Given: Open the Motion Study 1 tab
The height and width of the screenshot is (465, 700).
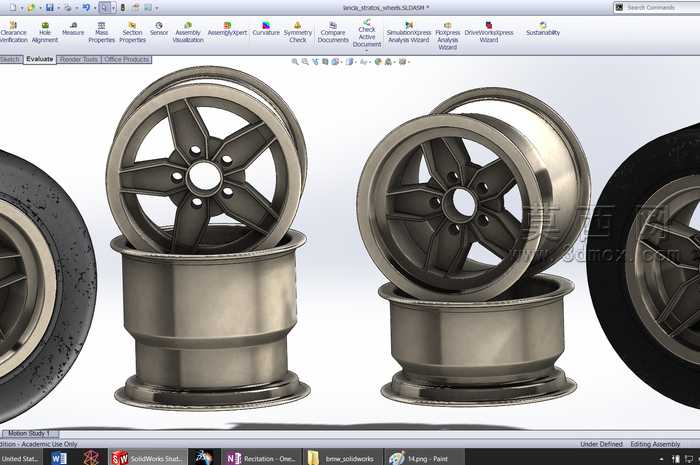Looking at the screenshot, I should (x=29, y=433).
